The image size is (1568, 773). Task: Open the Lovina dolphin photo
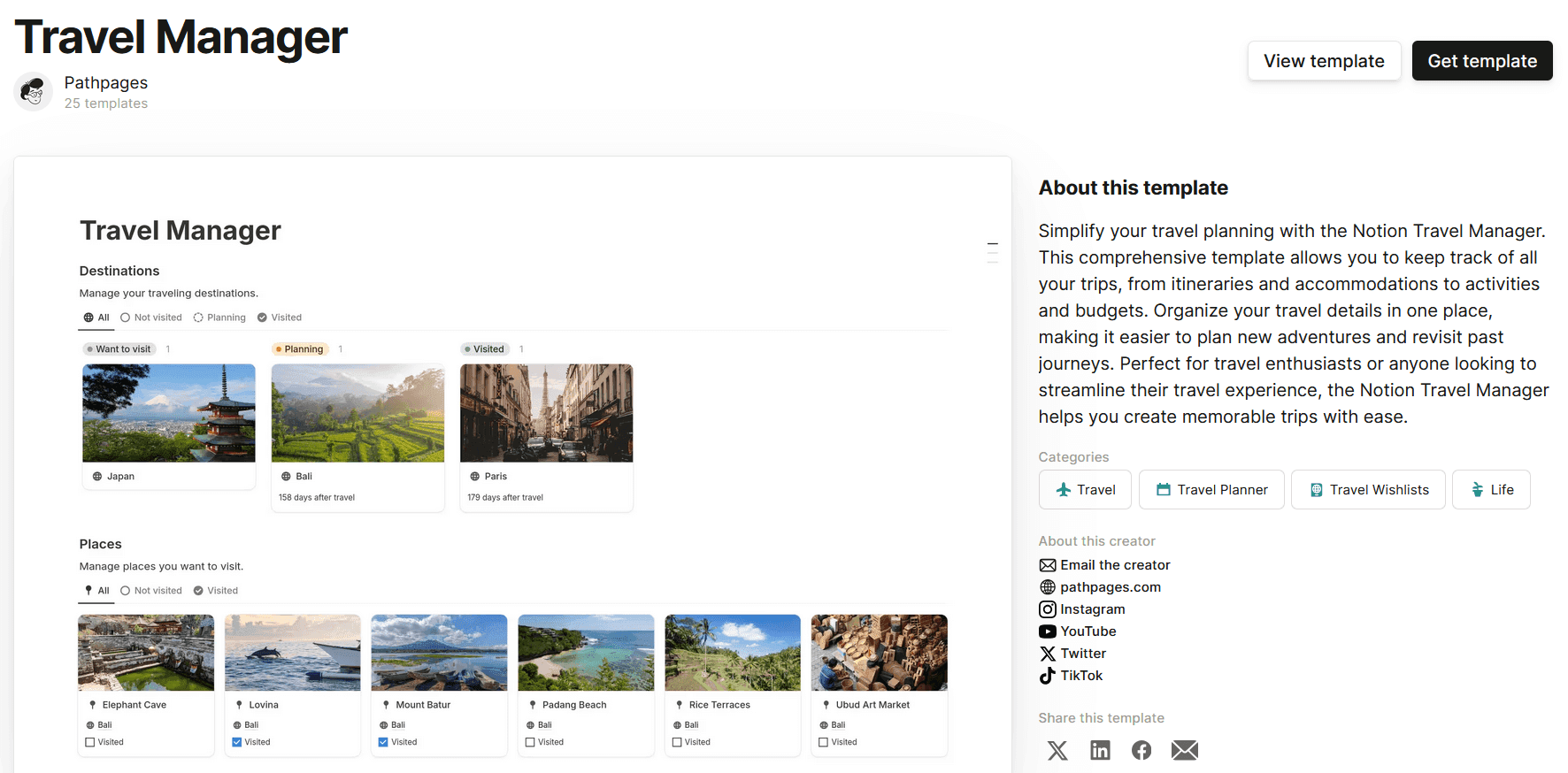[x=293, y=653]
